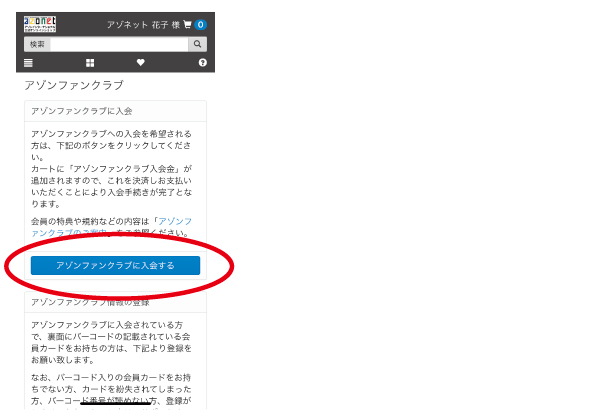Click the なお、バーコード入りの会員カード paragraph

tap(111, 390)
